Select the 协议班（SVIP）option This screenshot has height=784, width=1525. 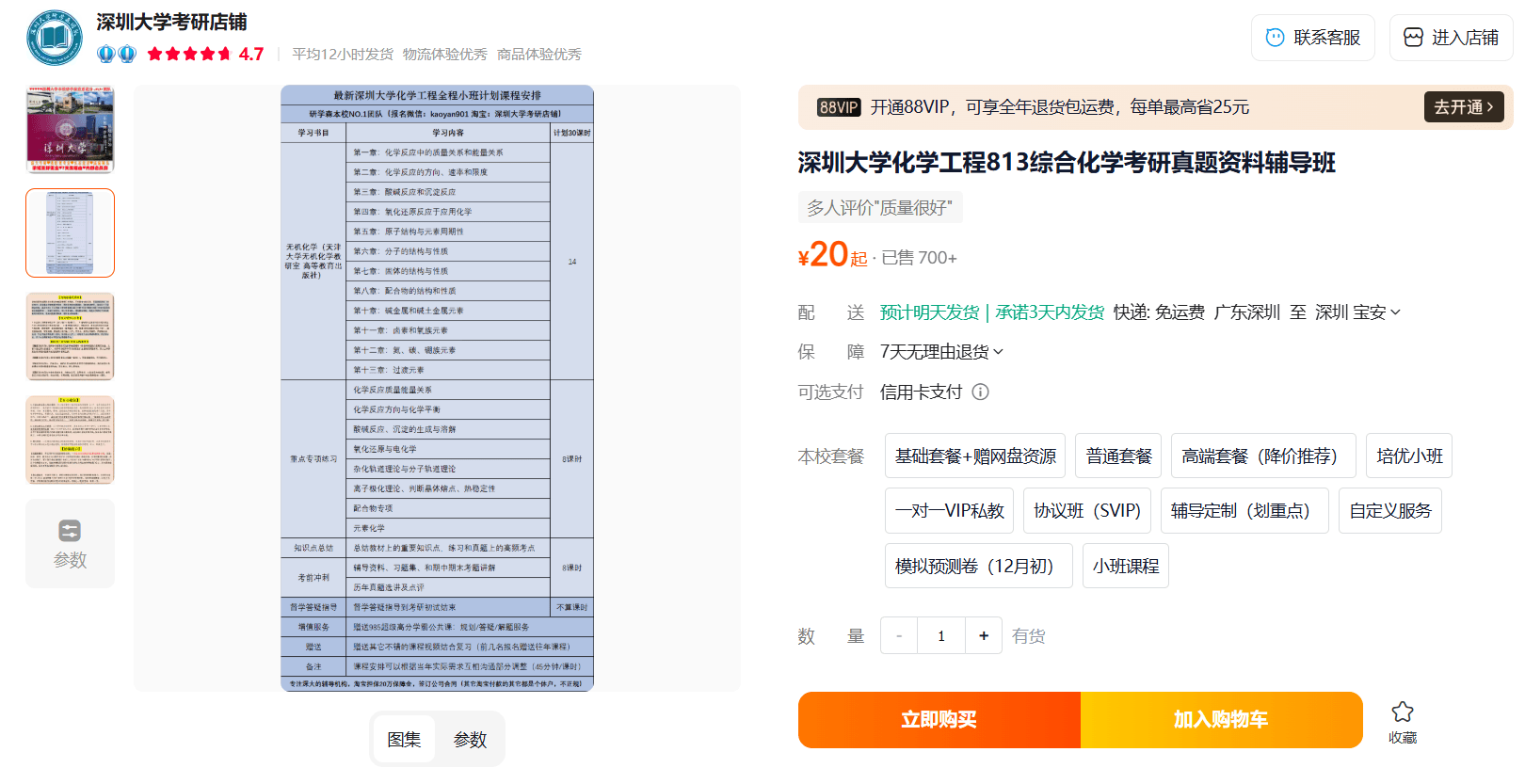pos(1087,511)
